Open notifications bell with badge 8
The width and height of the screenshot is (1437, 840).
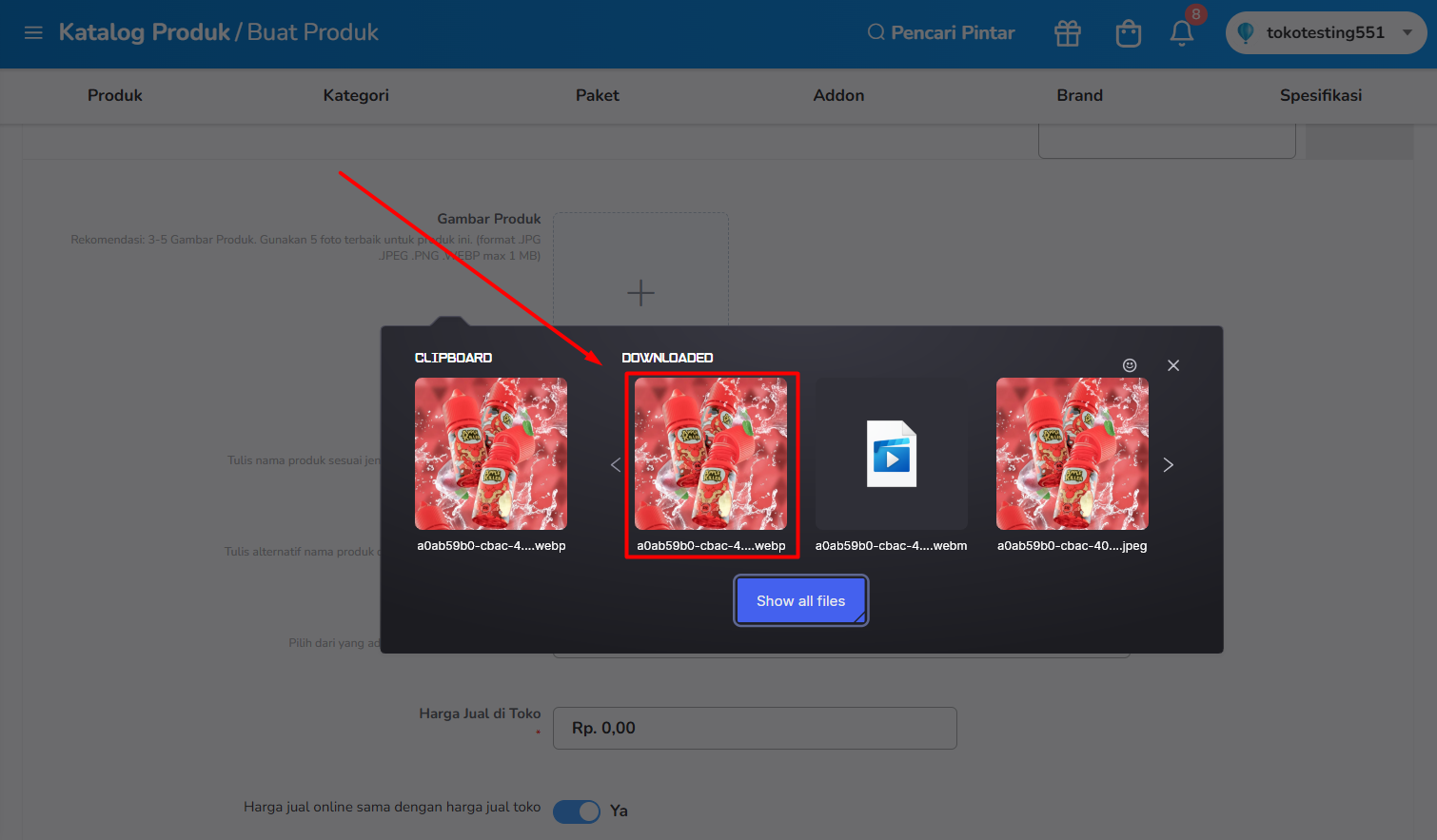coord(1182,33)
